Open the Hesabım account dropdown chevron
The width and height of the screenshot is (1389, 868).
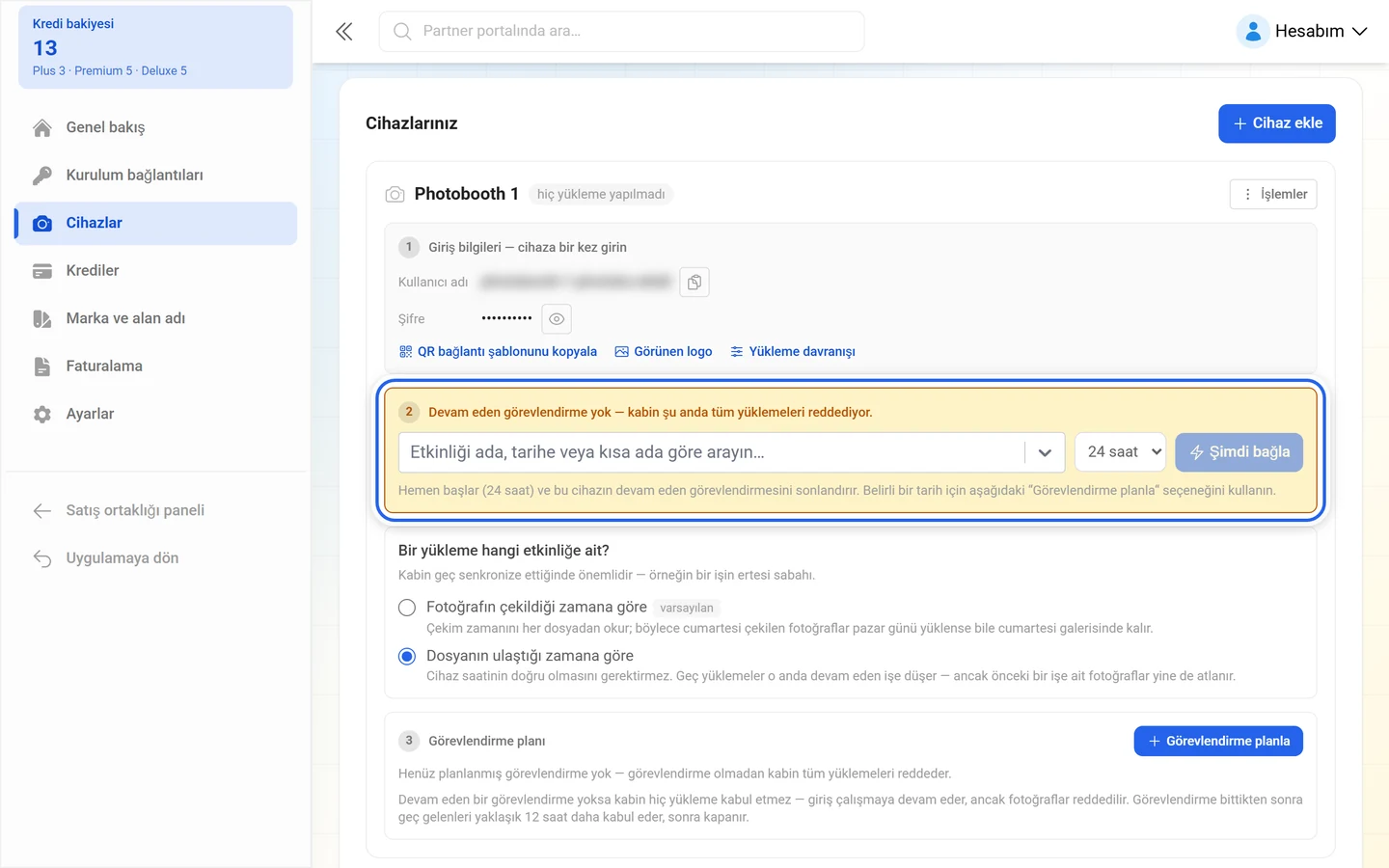pos(1360,32)
